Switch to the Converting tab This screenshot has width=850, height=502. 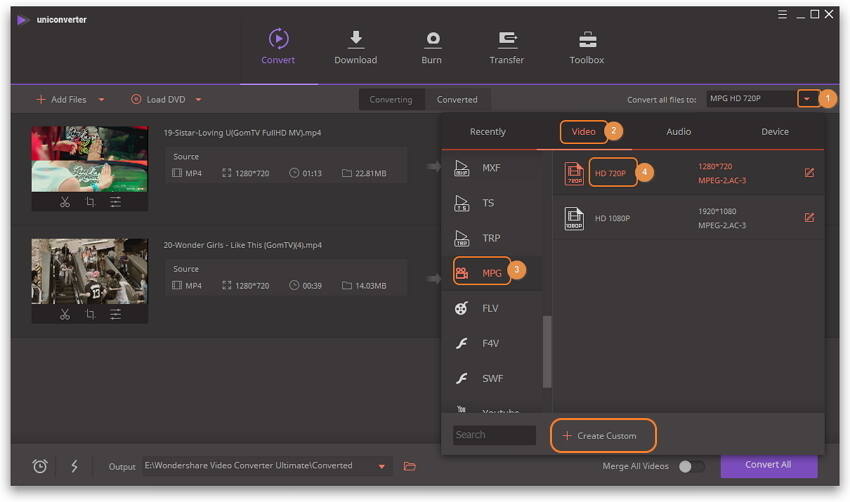tap(391, 100)
